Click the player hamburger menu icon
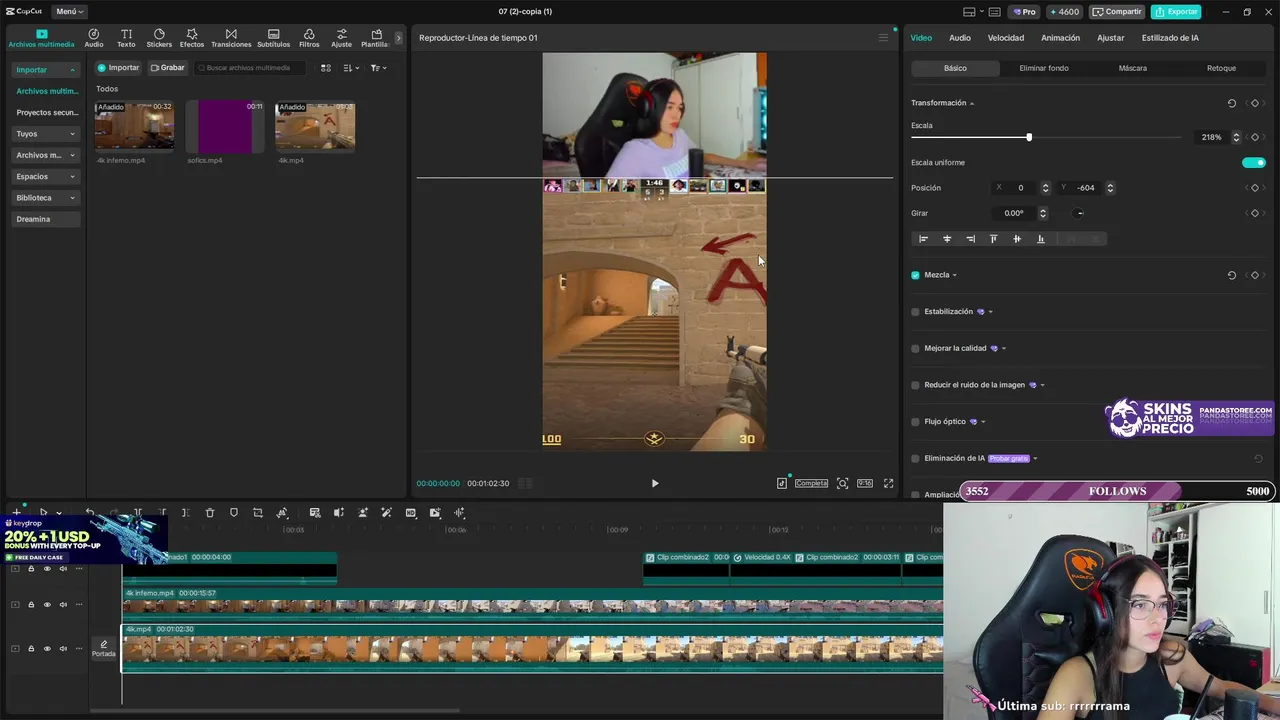 (x=883, y=38)
